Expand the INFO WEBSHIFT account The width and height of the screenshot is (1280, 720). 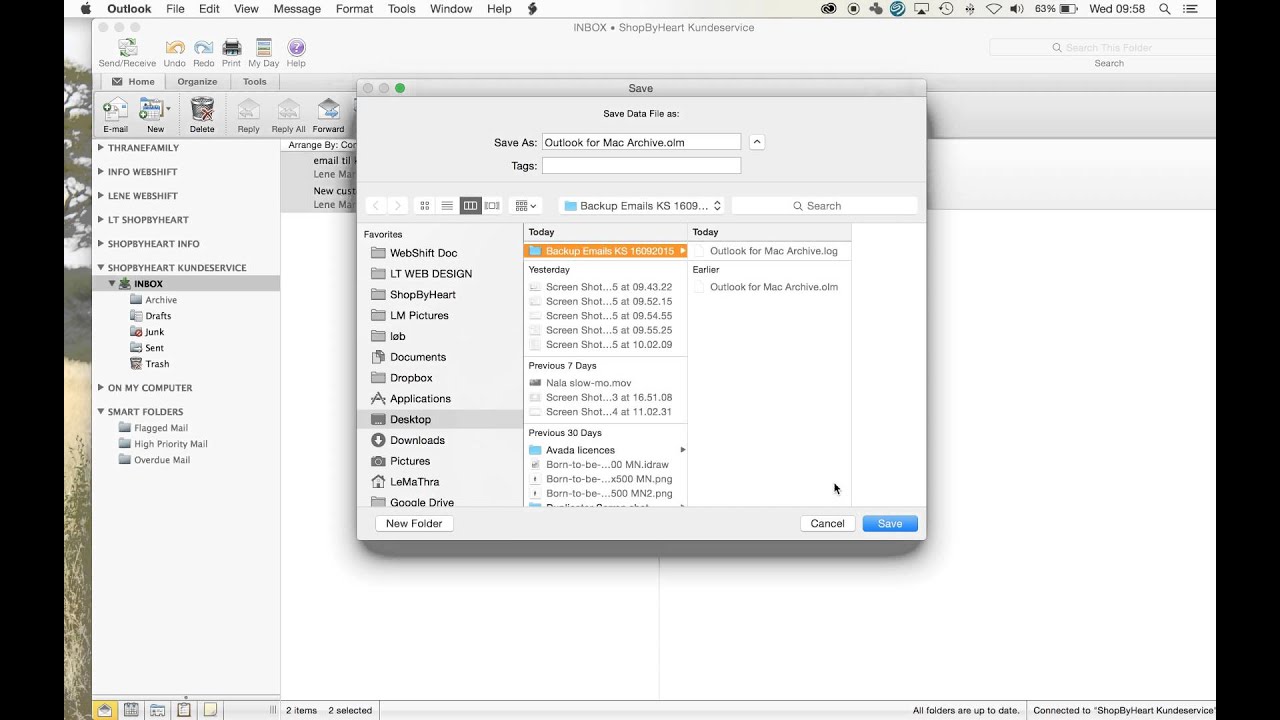pyautogui.click(x=100, y=171)
